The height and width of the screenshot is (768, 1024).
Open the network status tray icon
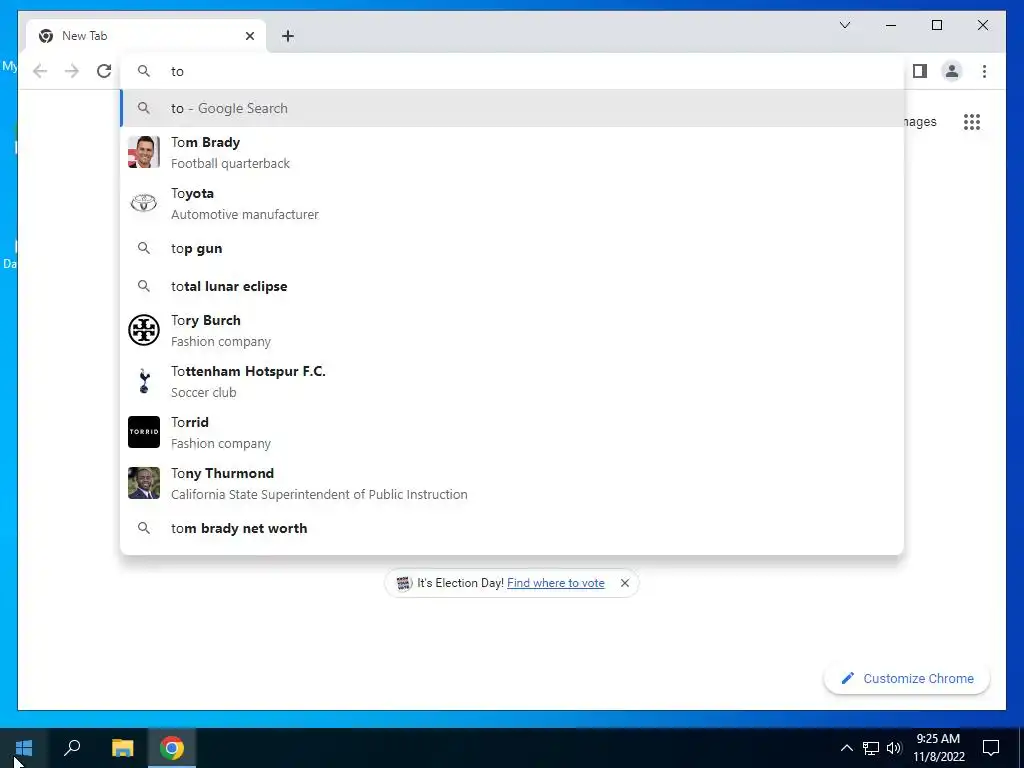(871, 748)
